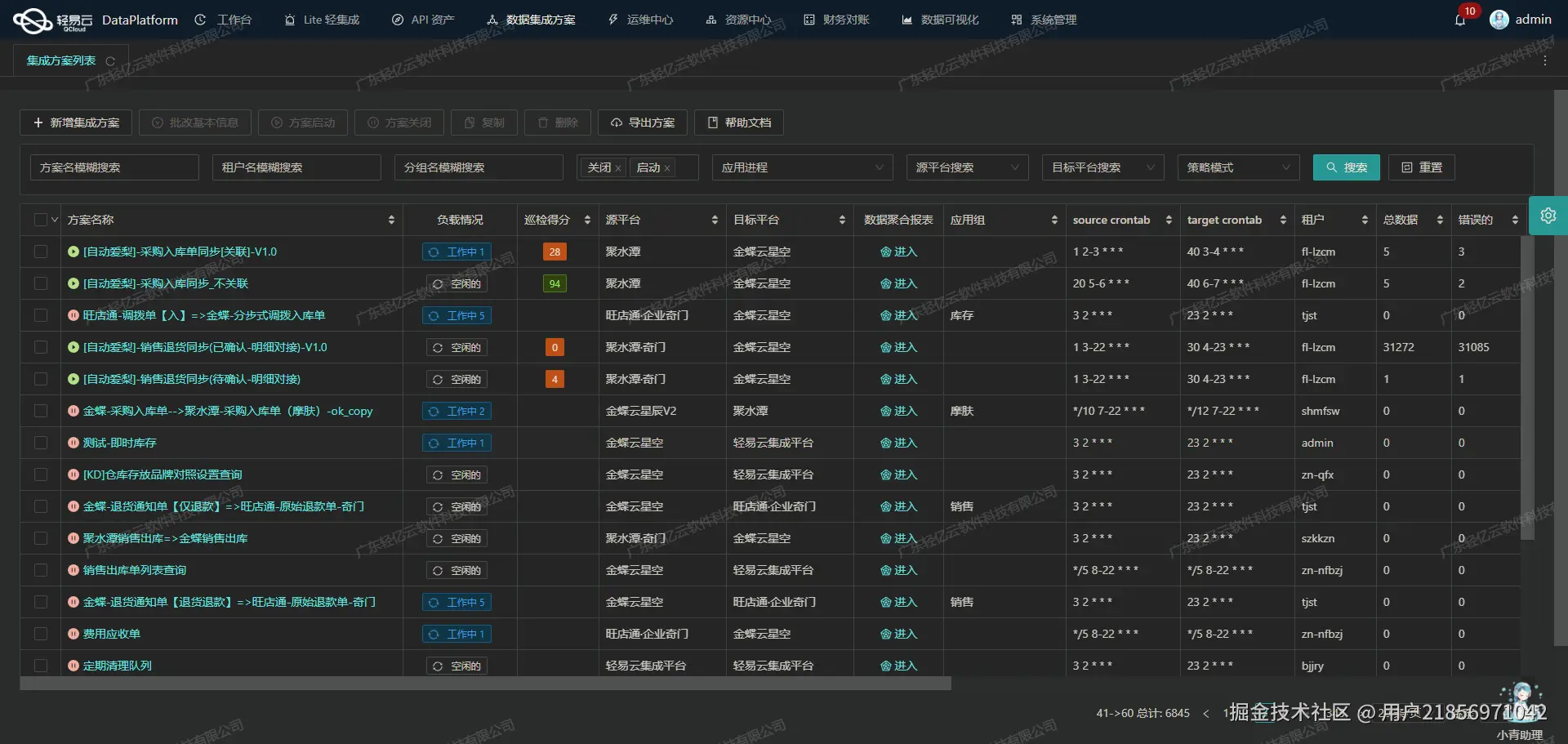
Task: Click the play status icon beside [自动爱梨]-采购入库单同步[关联]-V1.0
Action: [73, 252]
